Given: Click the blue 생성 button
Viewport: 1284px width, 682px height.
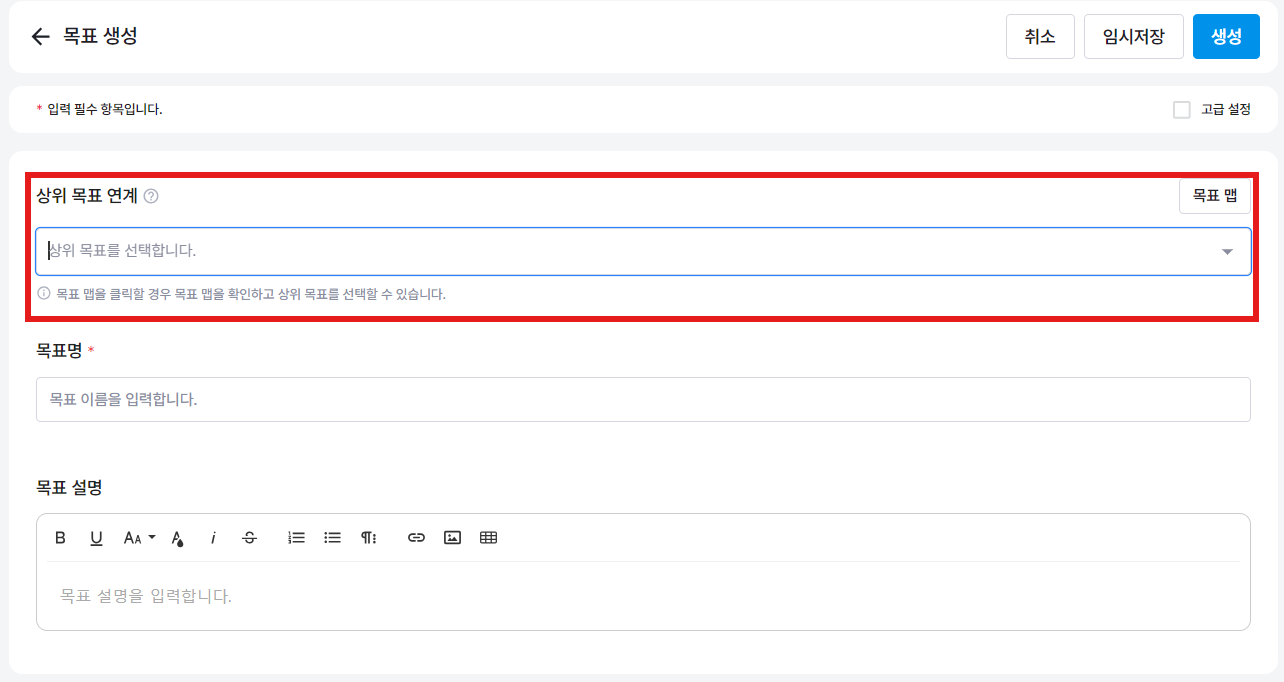Looking at the screenshot, I should pos(1226,37).
